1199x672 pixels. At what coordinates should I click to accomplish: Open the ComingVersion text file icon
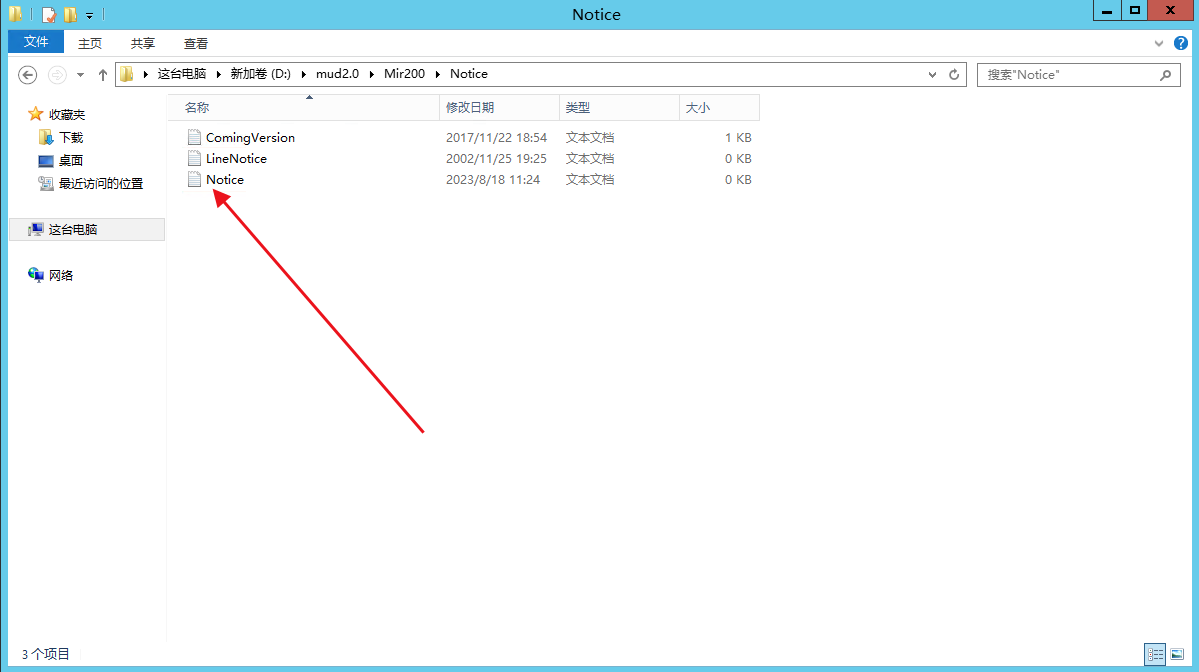click(x=195, y=138)
